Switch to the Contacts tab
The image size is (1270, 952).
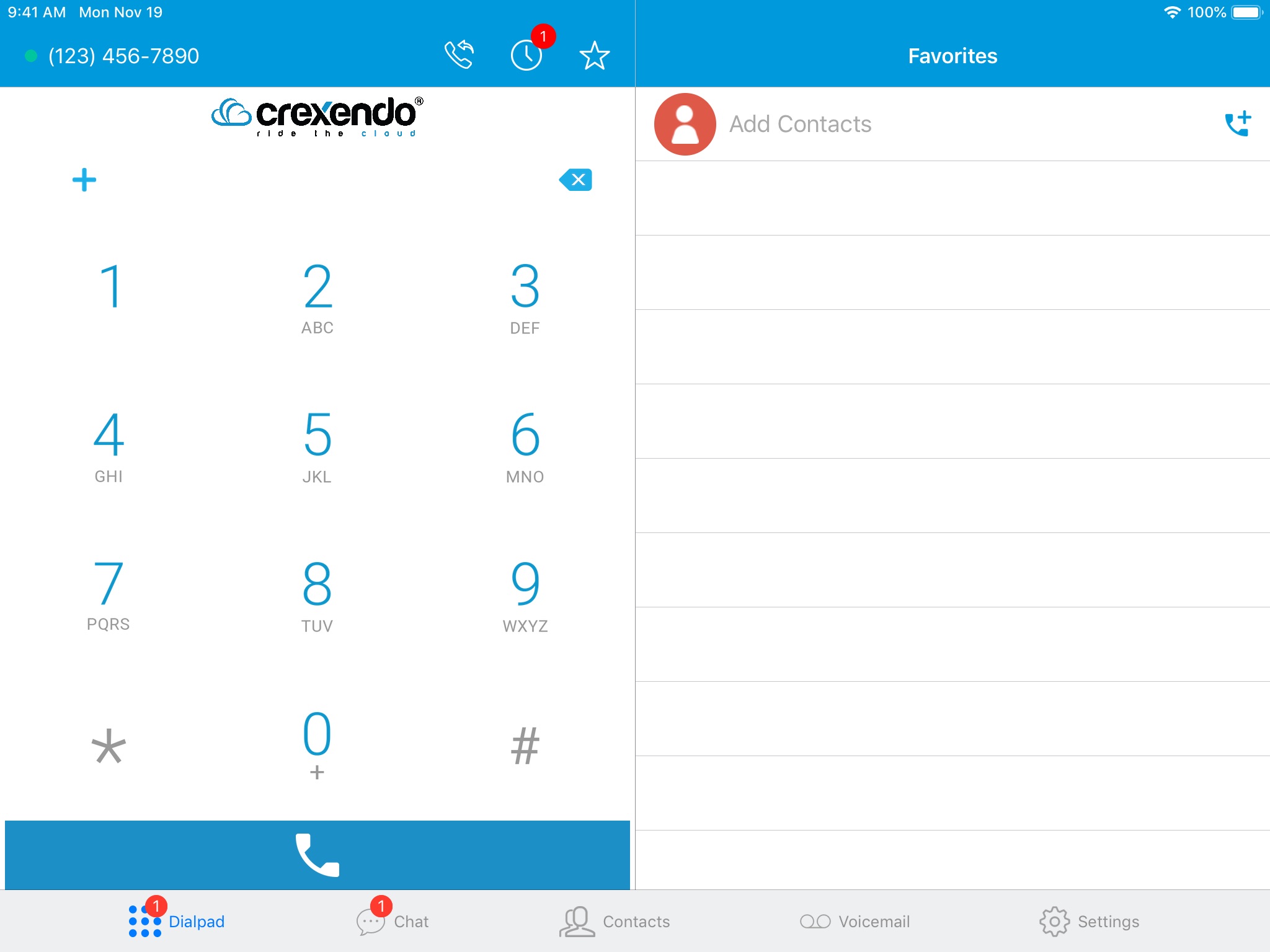pos(635,921)
